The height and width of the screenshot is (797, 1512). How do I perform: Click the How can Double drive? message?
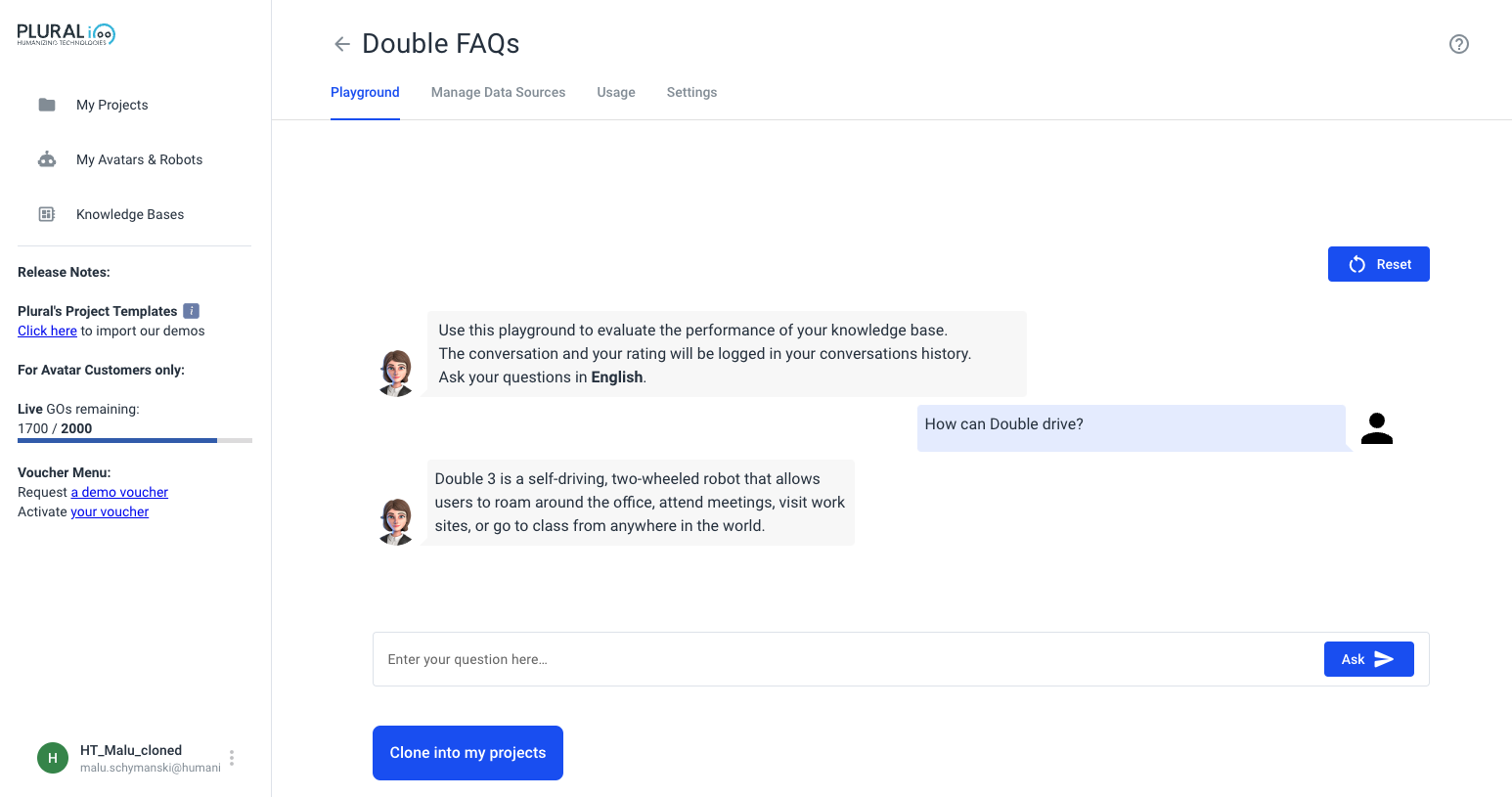(1132, 428)
